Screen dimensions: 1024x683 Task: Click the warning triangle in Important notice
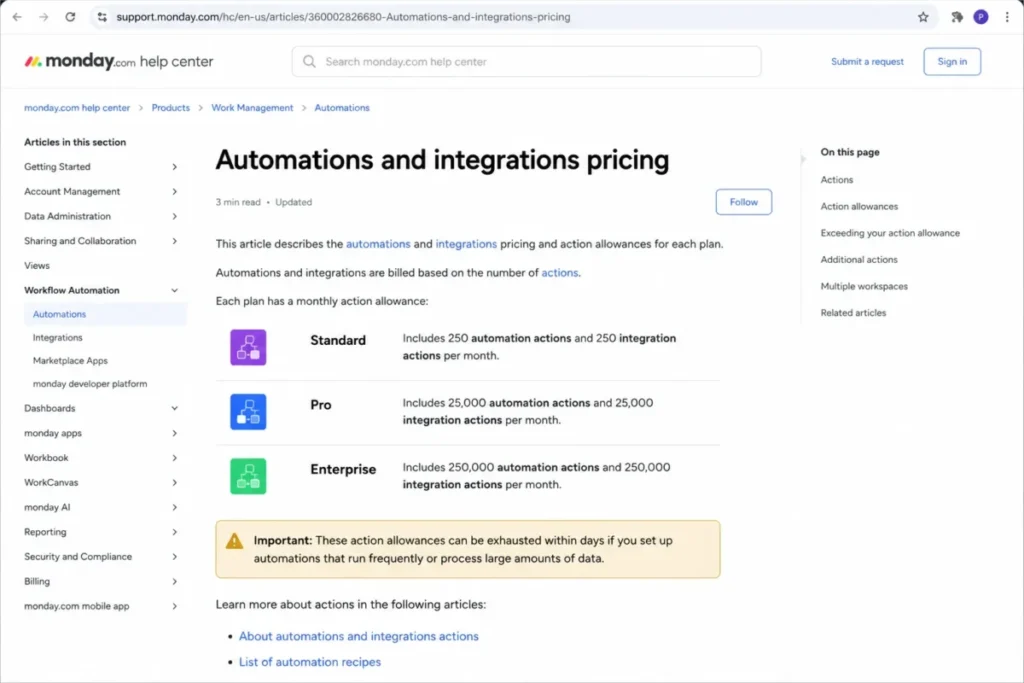pyautogui.click(x=234, y=541)
